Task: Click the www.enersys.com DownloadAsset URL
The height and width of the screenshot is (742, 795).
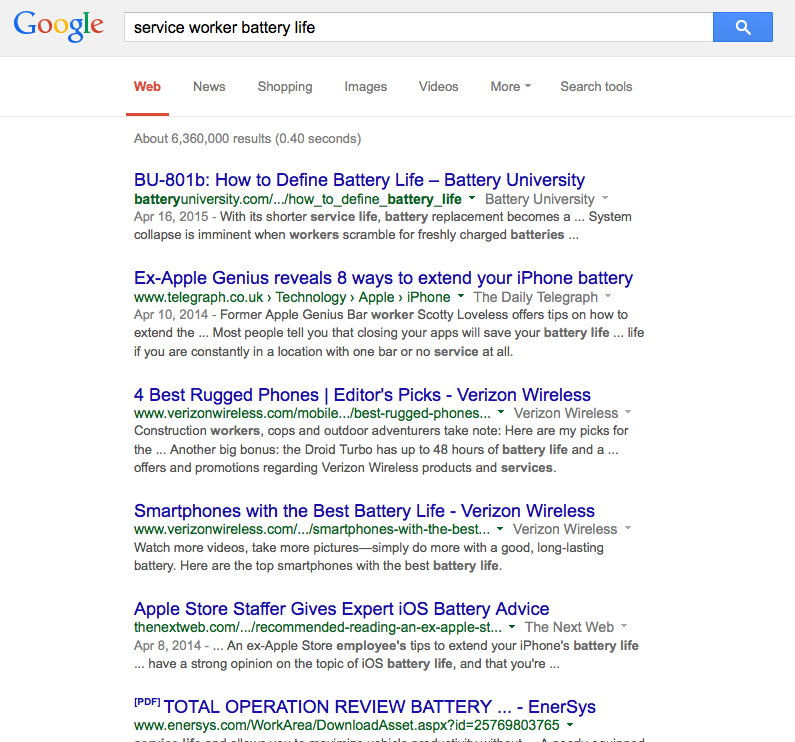Action: (346, 725)
